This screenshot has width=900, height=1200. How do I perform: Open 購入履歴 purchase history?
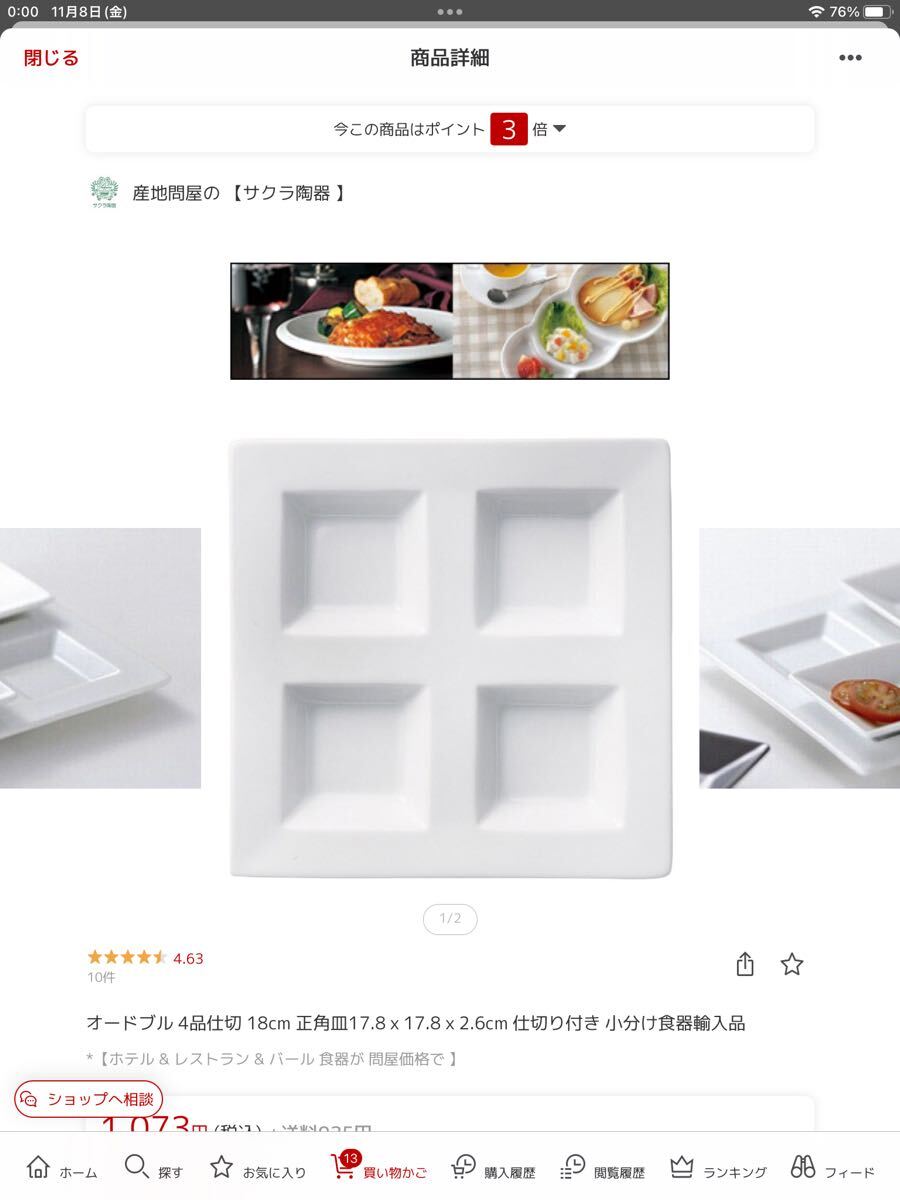[493, 1168]
